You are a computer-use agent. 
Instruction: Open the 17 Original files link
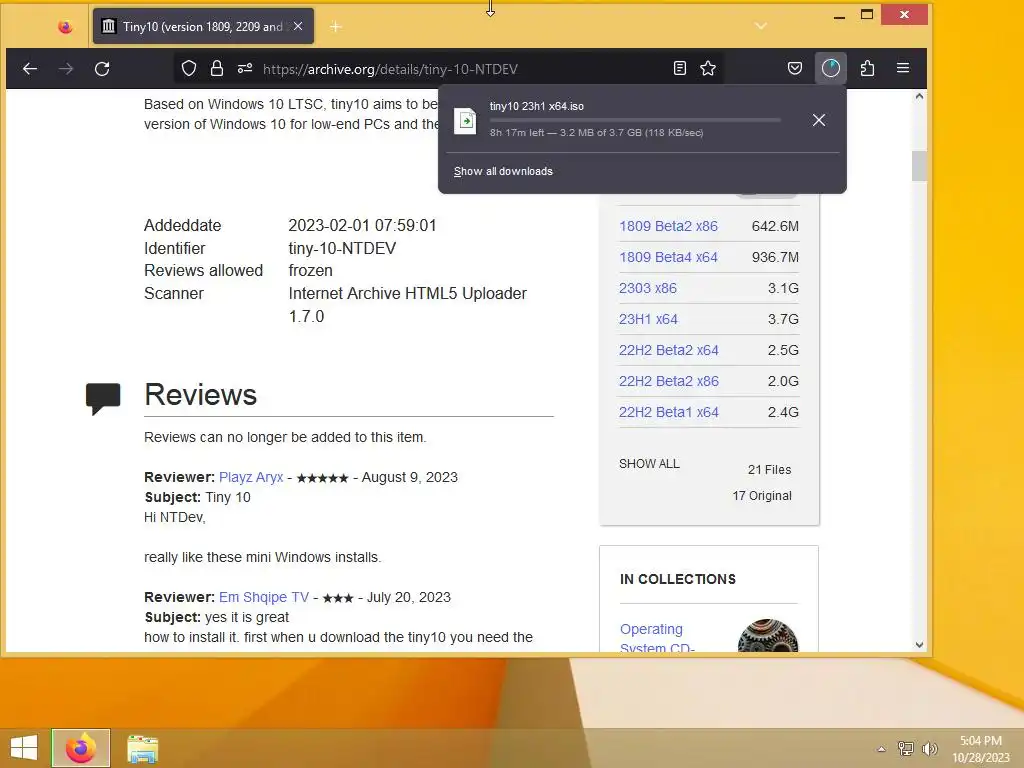(x=762, y=496)
